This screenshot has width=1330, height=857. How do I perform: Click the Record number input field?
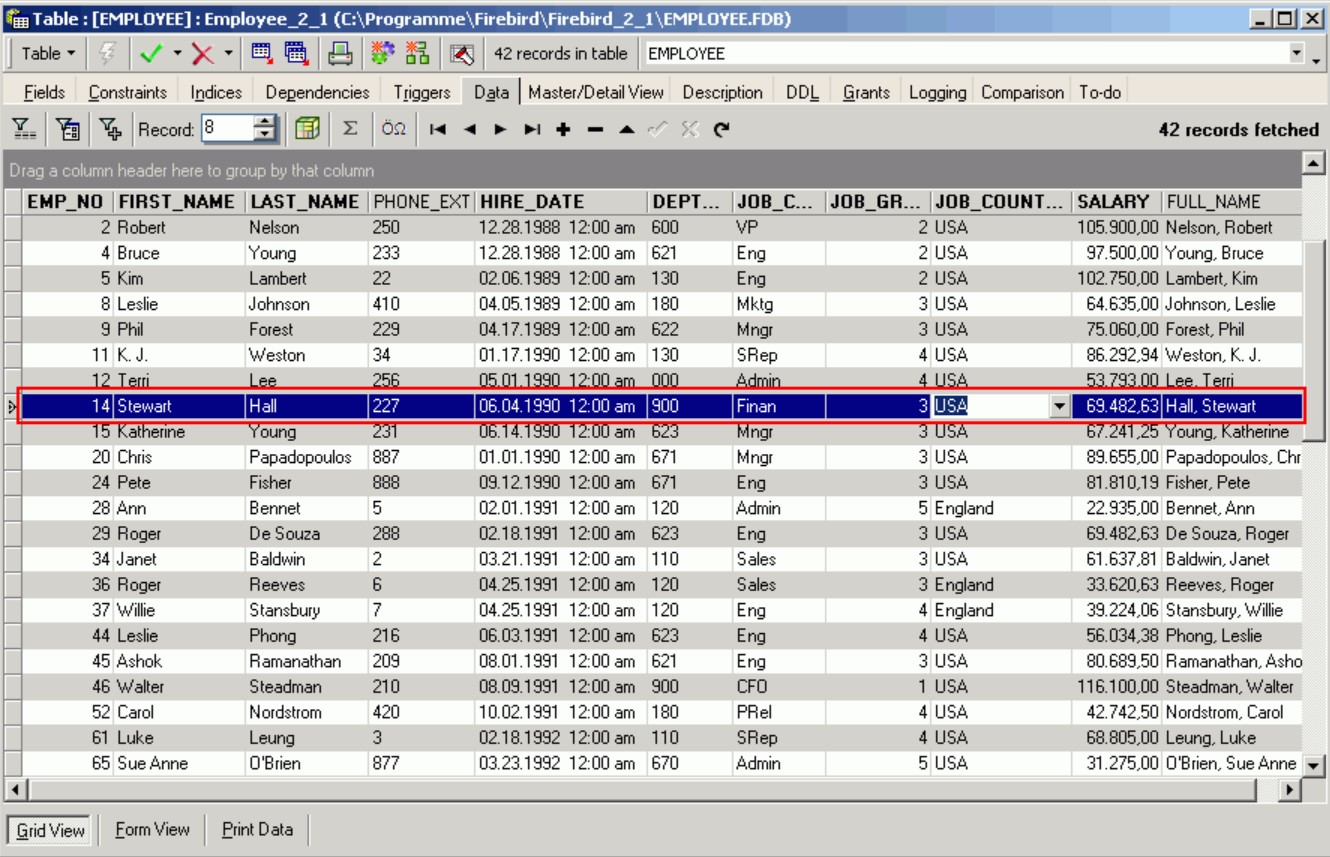226,128
